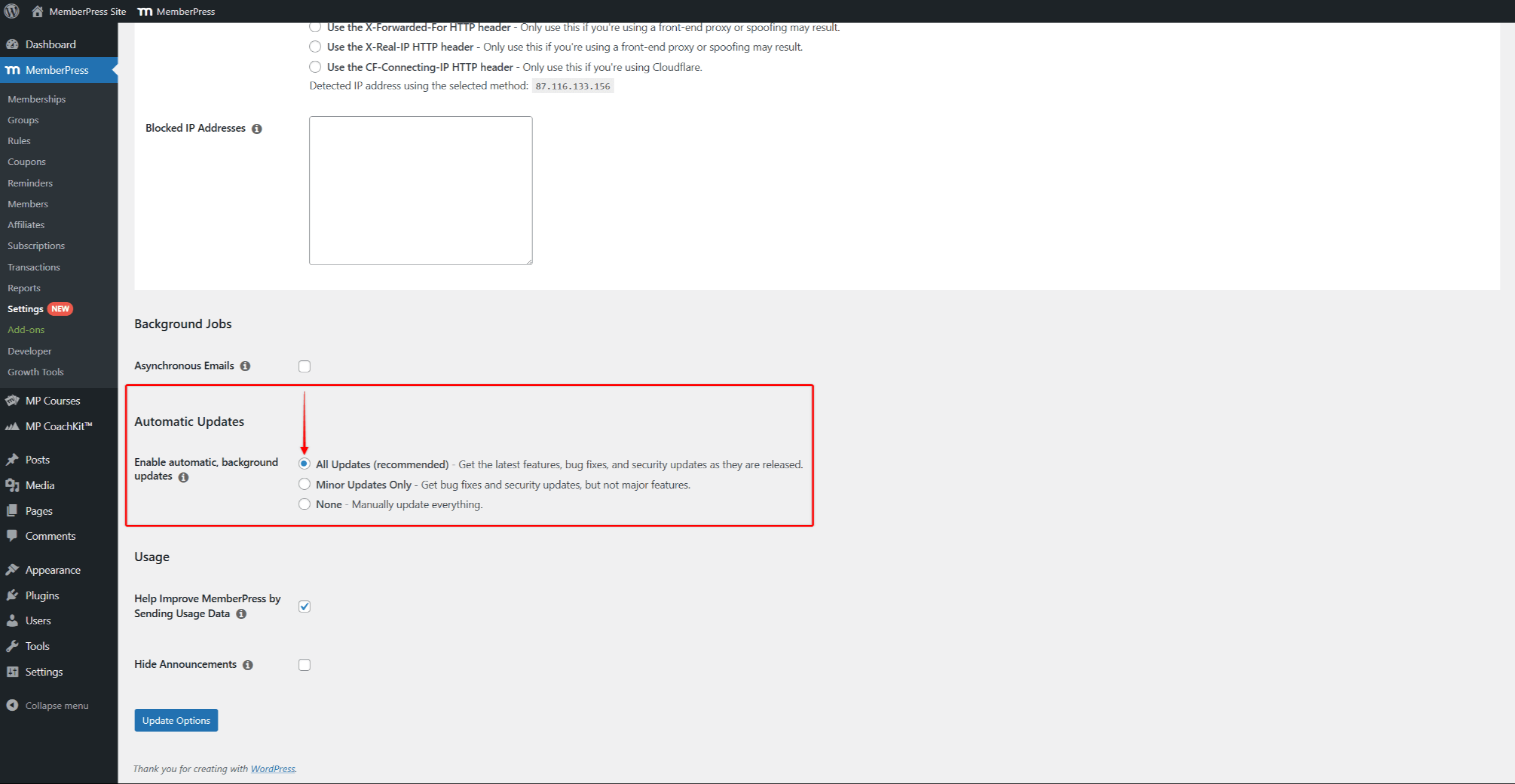Collapse the admin sidebar menu
Viewport: 1515px width, 784px height.
coord(48,705)
